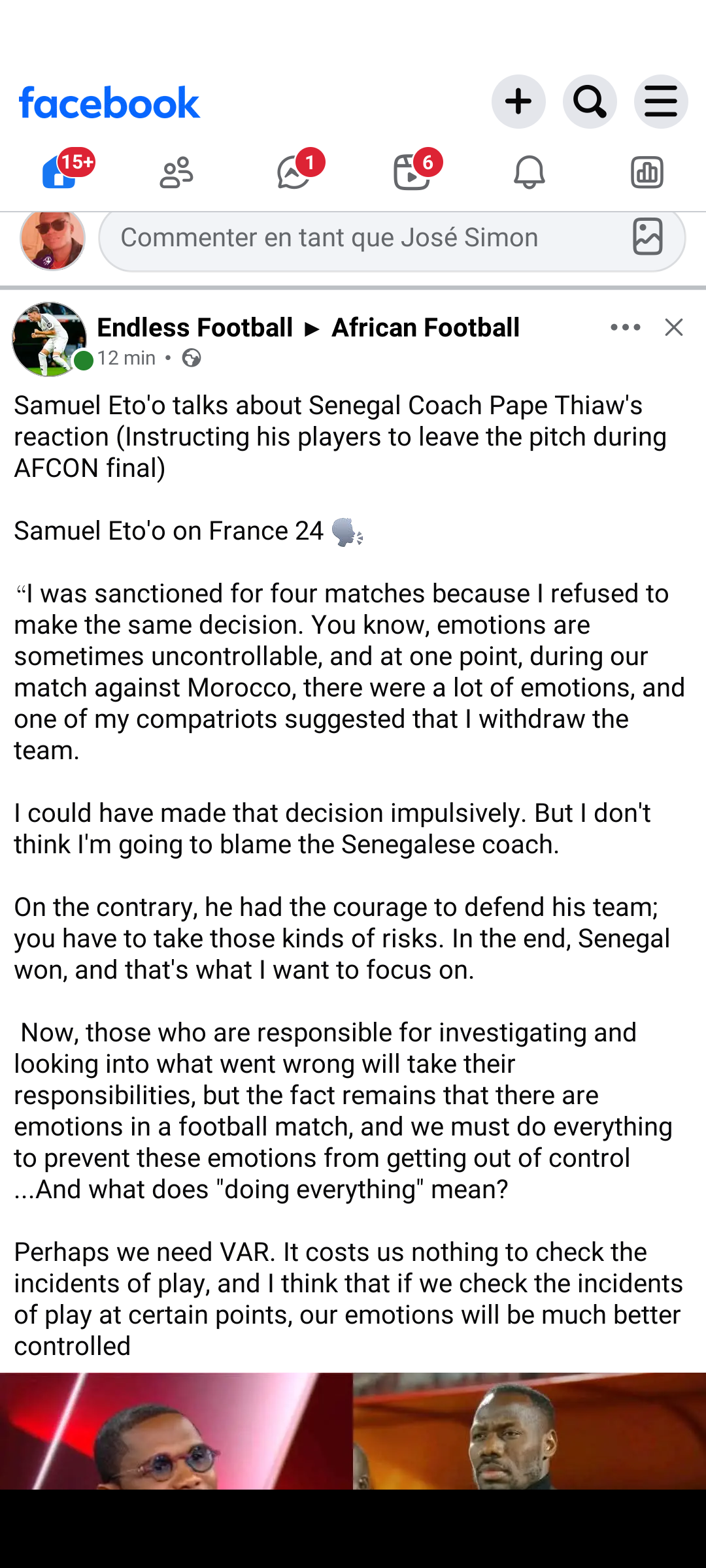Go to the Home feed tab

pyautogui.click(x=60, y=173)
